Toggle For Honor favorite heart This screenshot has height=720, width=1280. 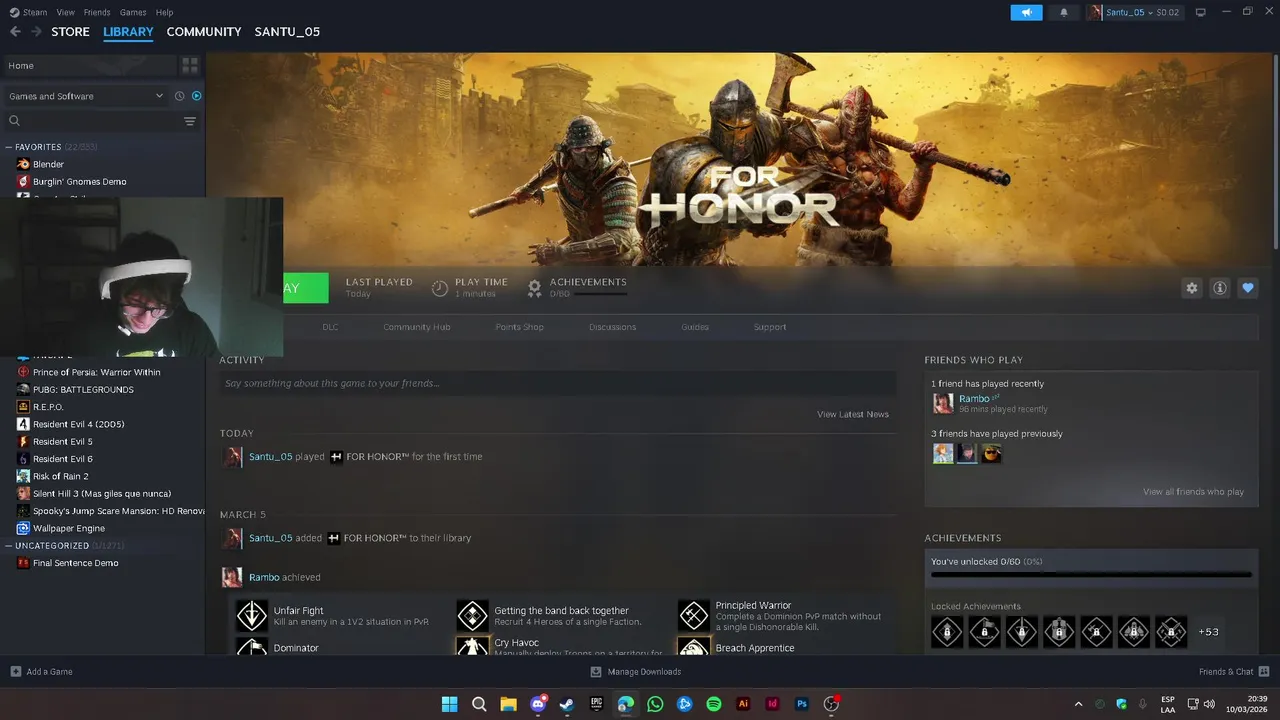pos(1247,288)
